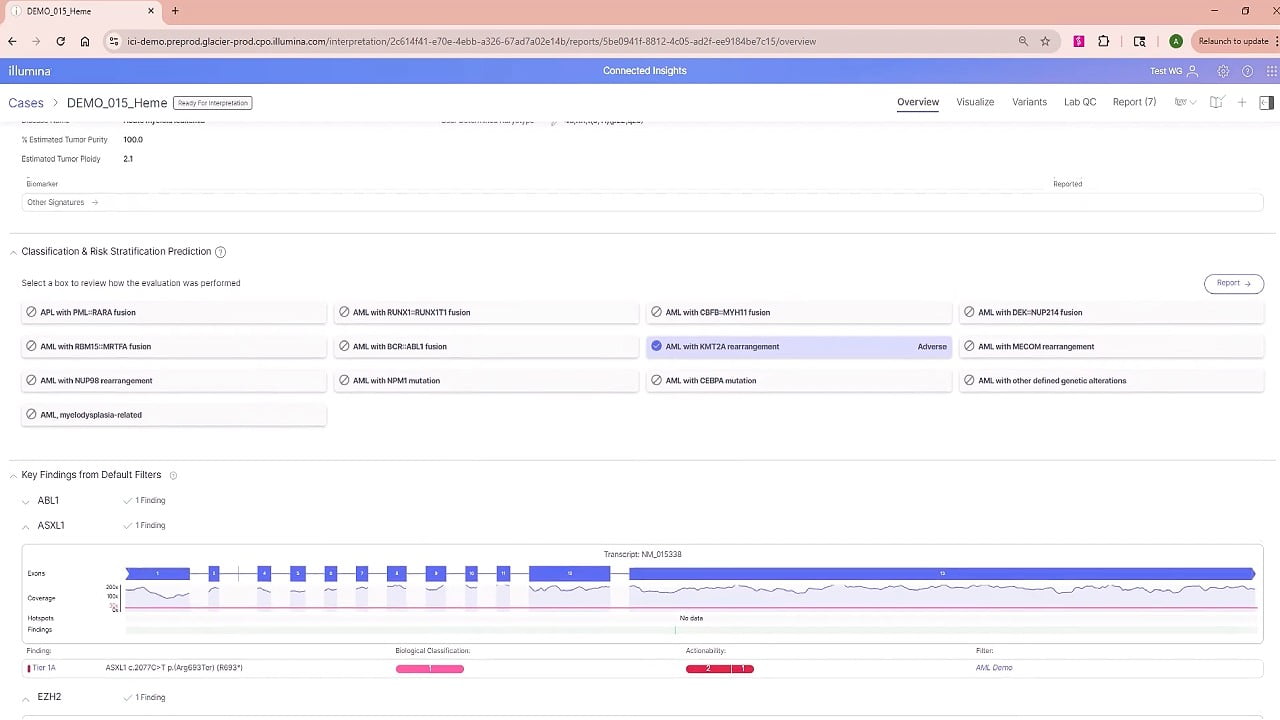The width and height of the screenshot is (1280, 720).
Task: Select AML with NPM1 mutation box
Action: click(x=486, y=381)
